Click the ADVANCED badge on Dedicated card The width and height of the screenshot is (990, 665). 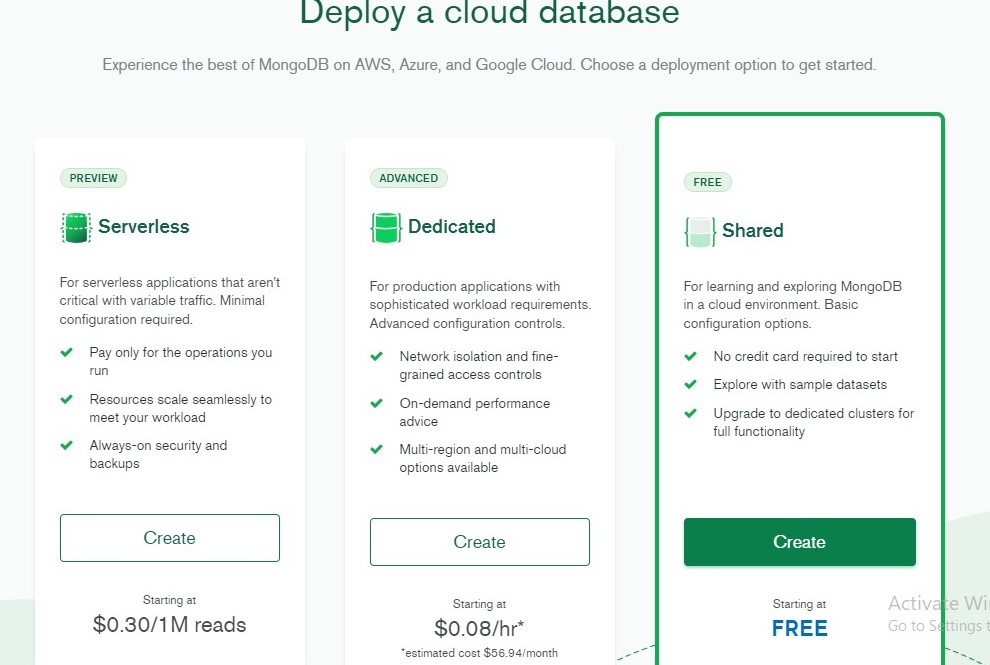tap(409, 178)
